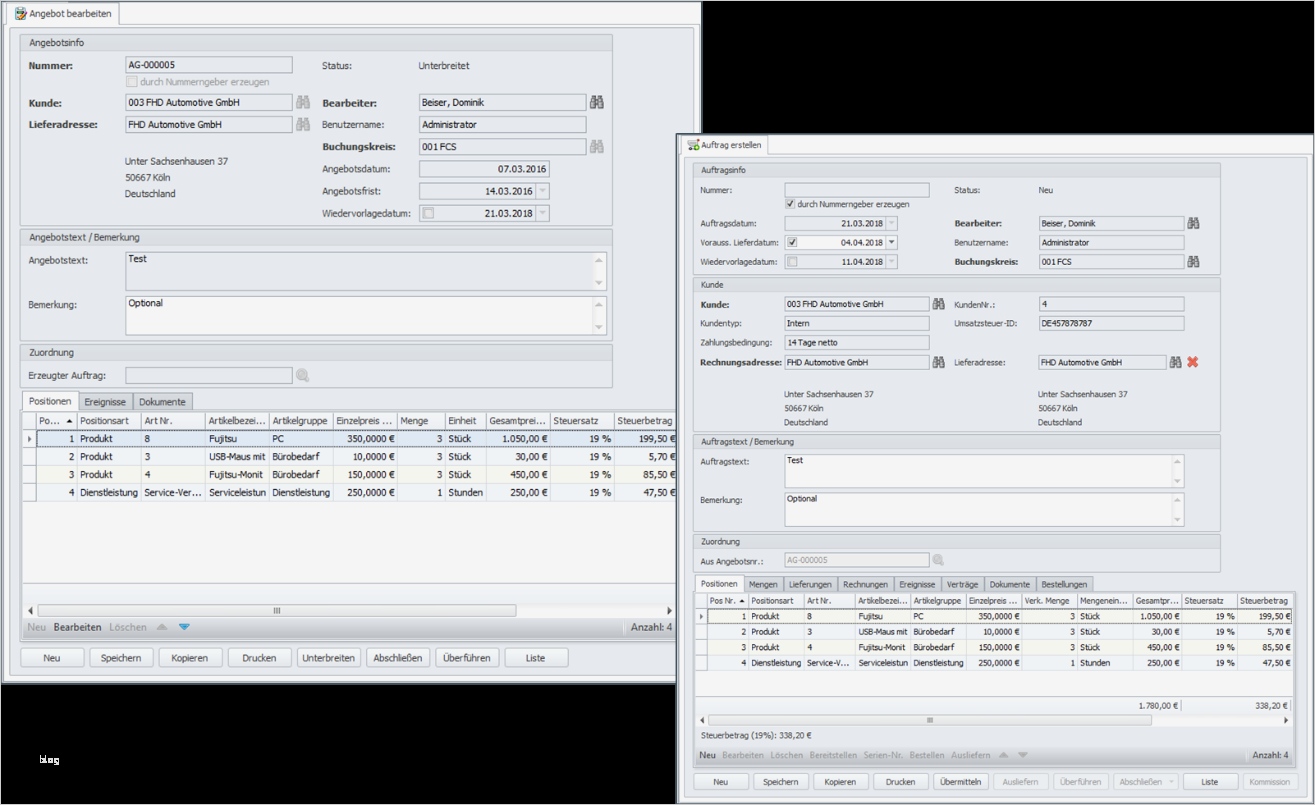Viewport: 1315px width, 805px height.
Task: Open Auftragsdatum date dropdown arrow
Action: pyautogui.click(x=891, y=223)
